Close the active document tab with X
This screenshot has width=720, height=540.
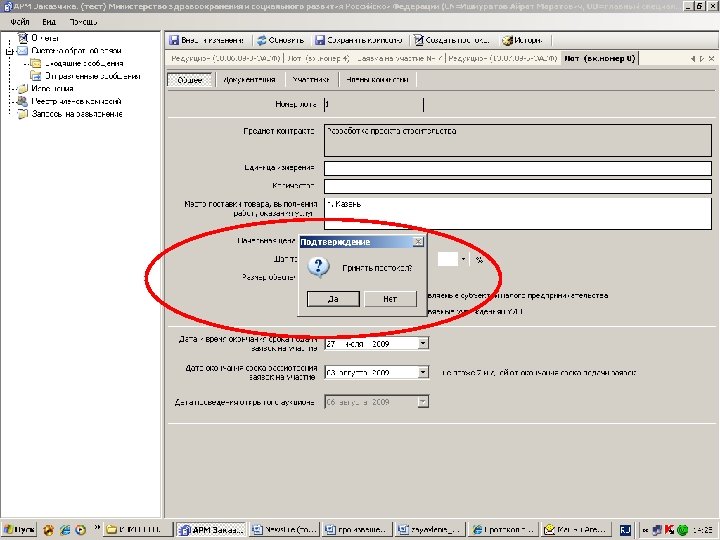point(711,59)
